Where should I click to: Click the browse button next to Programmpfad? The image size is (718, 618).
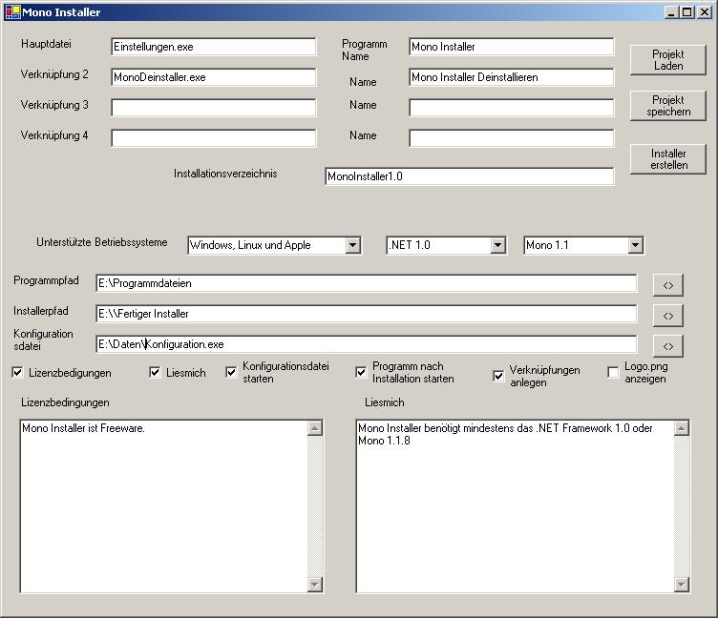coord(668,285)
